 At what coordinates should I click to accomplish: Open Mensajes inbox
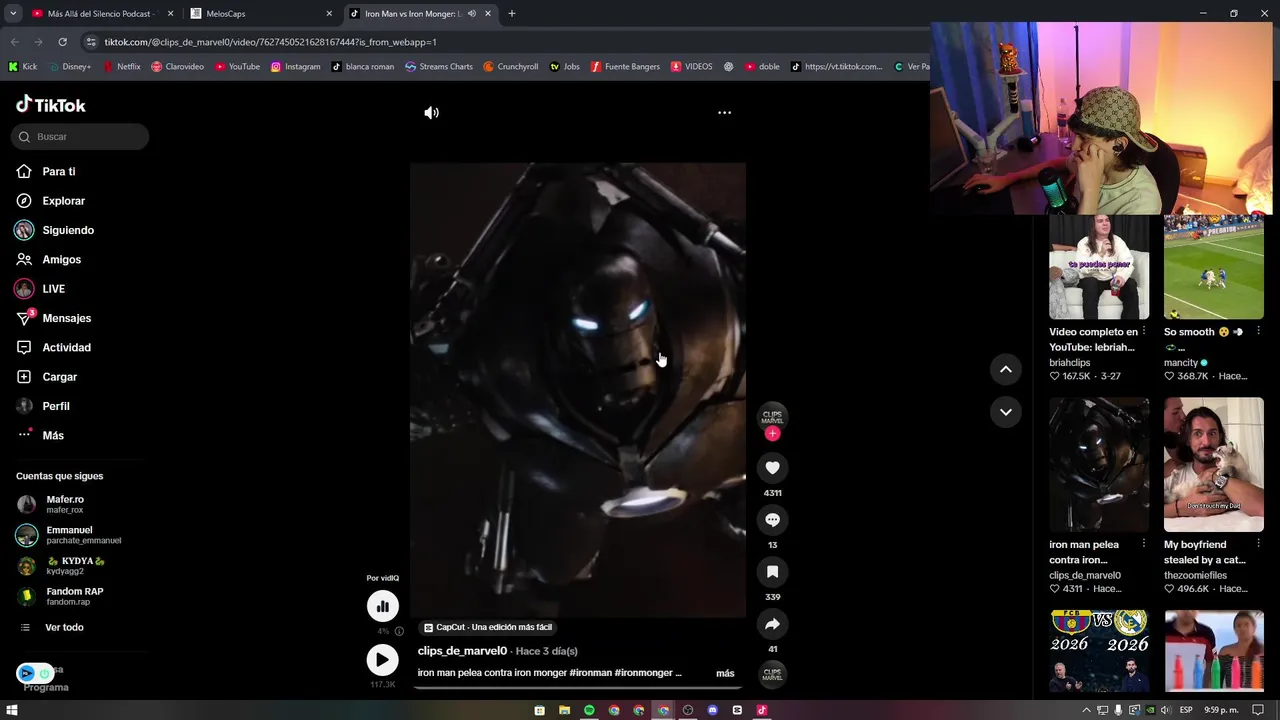[66, 318]
